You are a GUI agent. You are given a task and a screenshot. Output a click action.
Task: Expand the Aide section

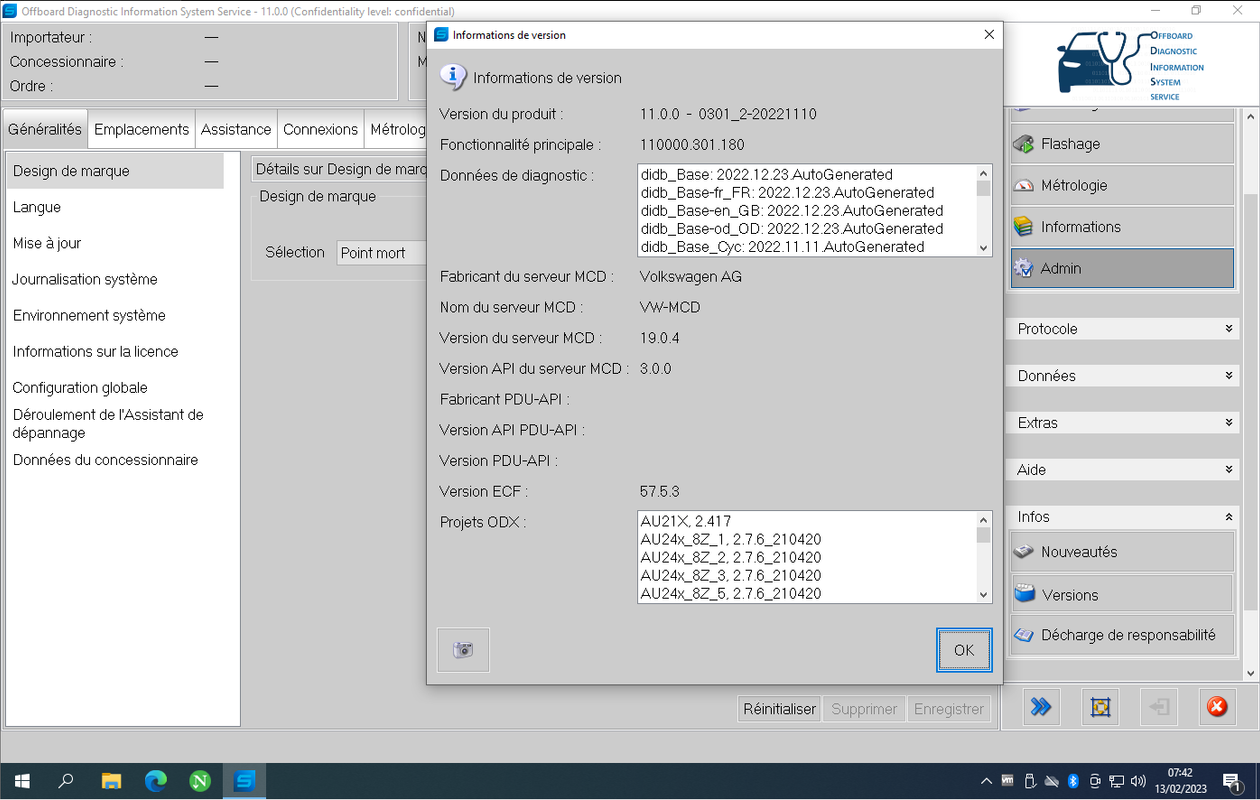[x=1124, y=470]
